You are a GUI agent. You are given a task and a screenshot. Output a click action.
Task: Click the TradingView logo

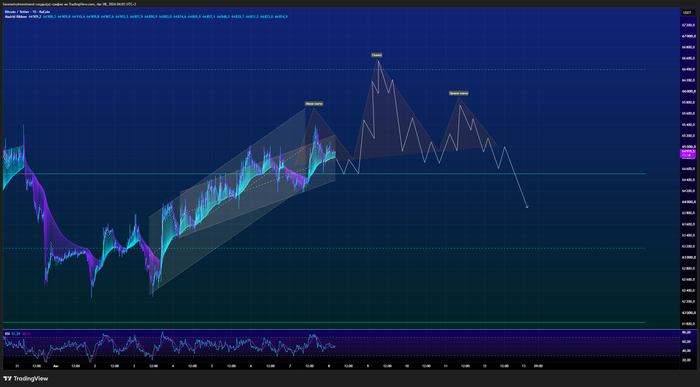(x=25, y=379)
